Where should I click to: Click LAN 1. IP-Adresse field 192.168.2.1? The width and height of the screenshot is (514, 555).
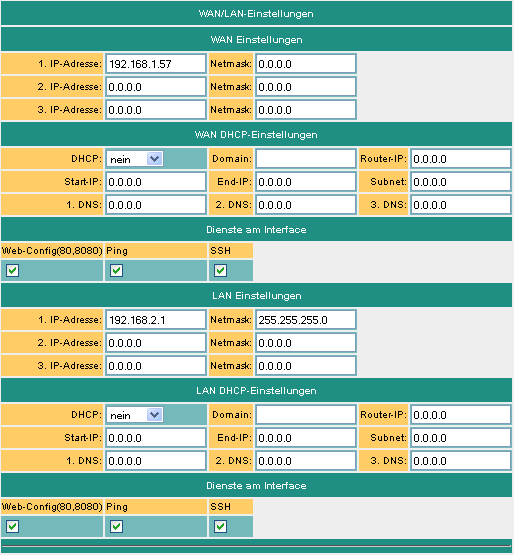click(x=156, y=320)
